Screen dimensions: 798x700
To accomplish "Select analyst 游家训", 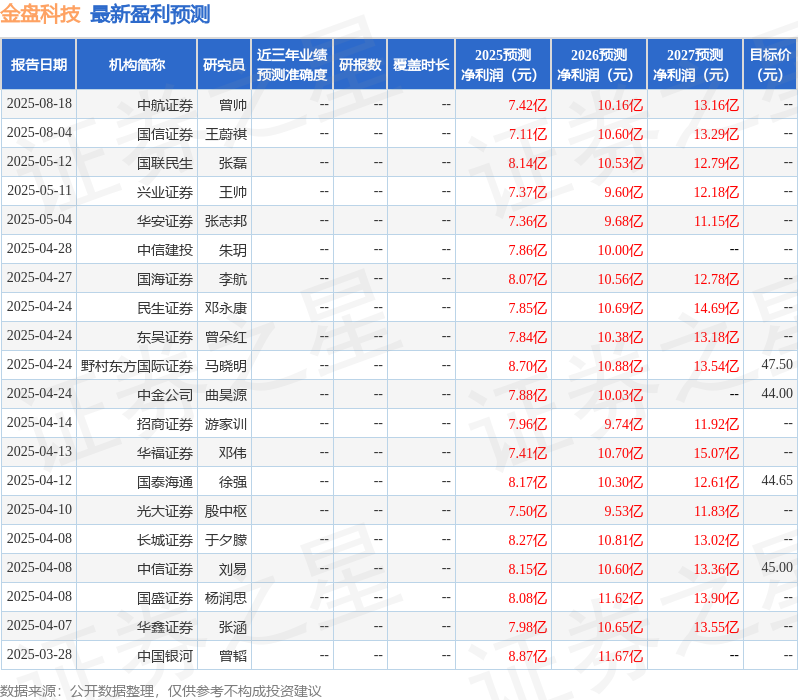I will click(x=226, y=425).
